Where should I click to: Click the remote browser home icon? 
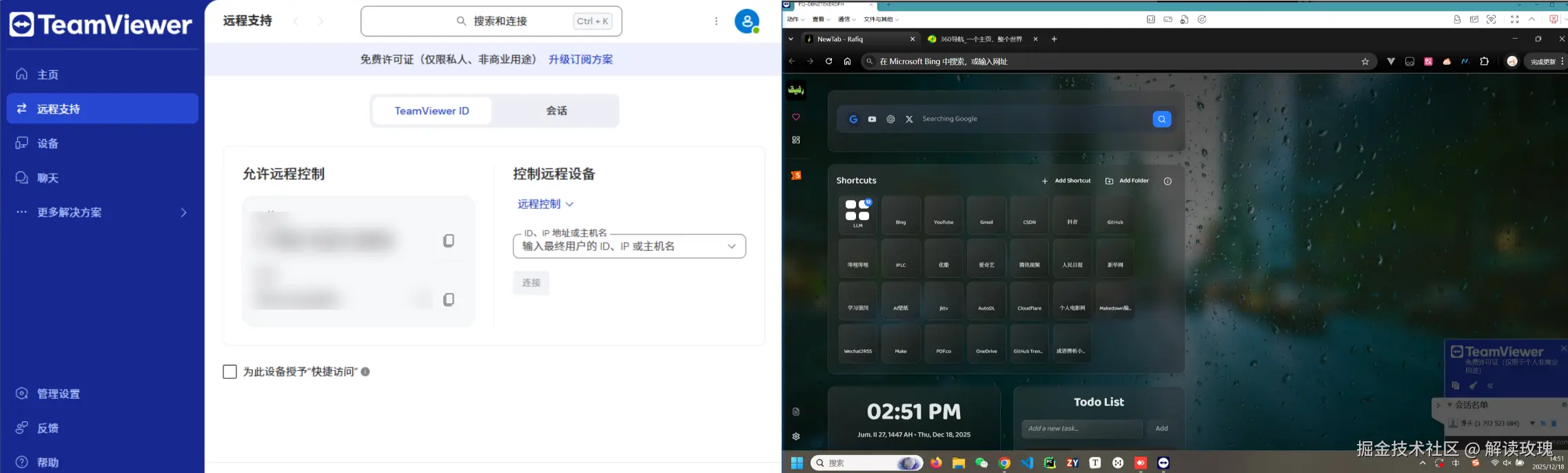tap(847, 61)
